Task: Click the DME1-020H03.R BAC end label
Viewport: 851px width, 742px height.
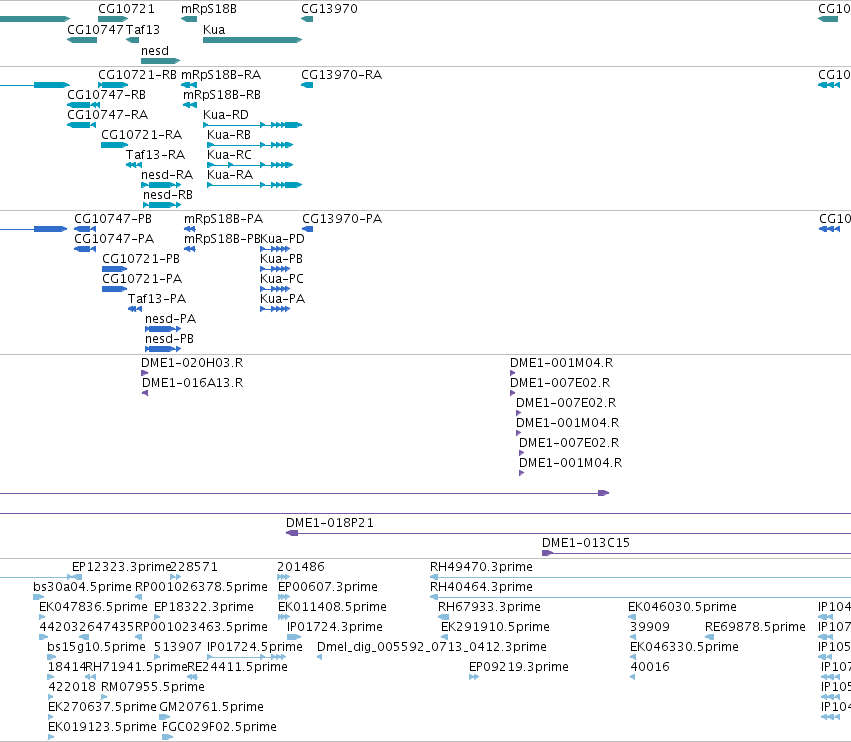Action: click(x=192, y=363)
